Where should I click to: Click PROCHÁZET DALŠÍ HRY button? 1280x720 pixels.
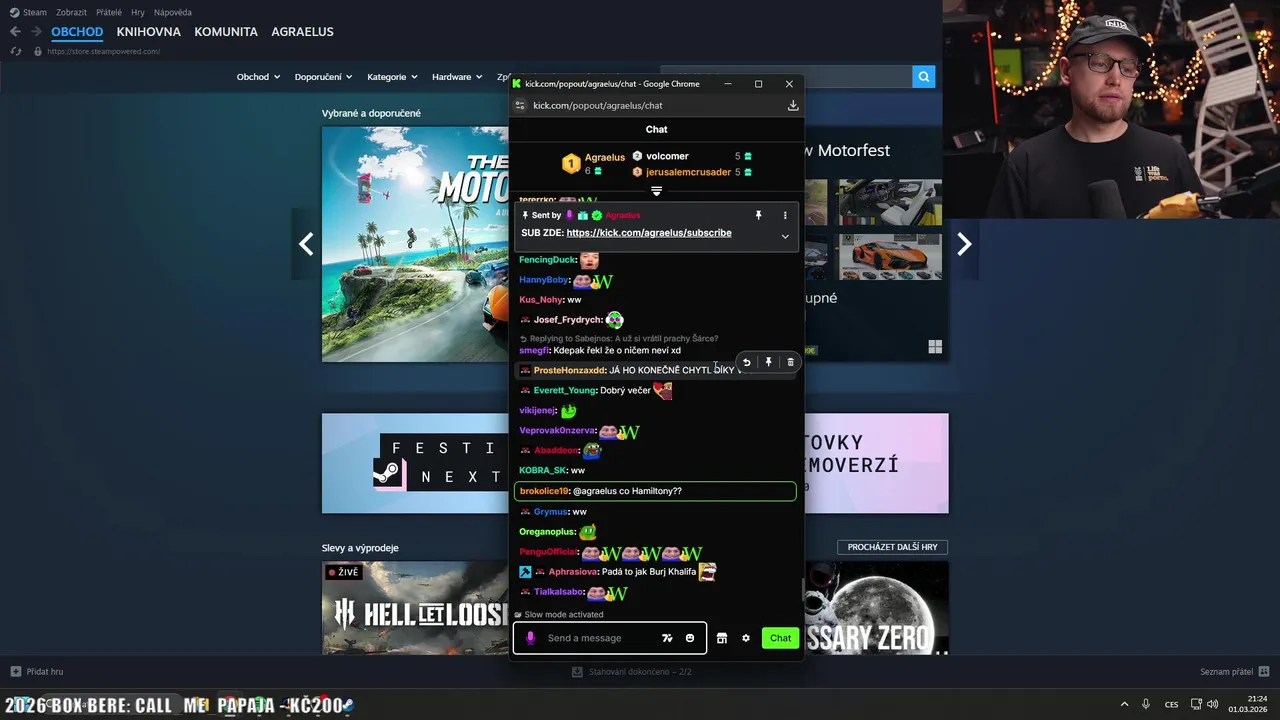[x=892, y=547]
